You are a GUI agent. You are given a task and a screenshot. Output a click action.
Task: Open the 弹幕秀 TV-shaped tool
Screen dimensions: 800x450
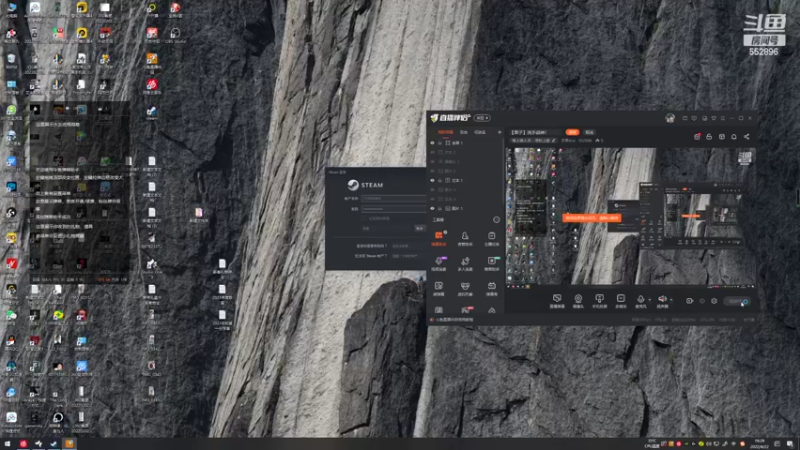coord(491,288)
